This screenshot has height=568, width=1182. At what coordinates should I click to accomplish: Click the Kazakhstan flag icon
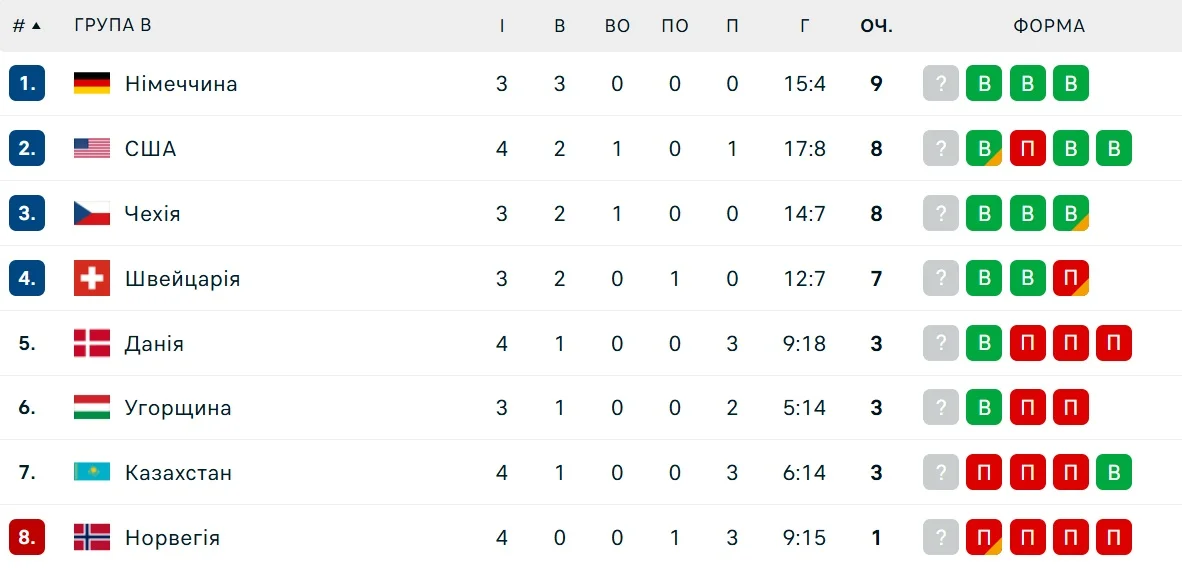click(x=92, y=472)
